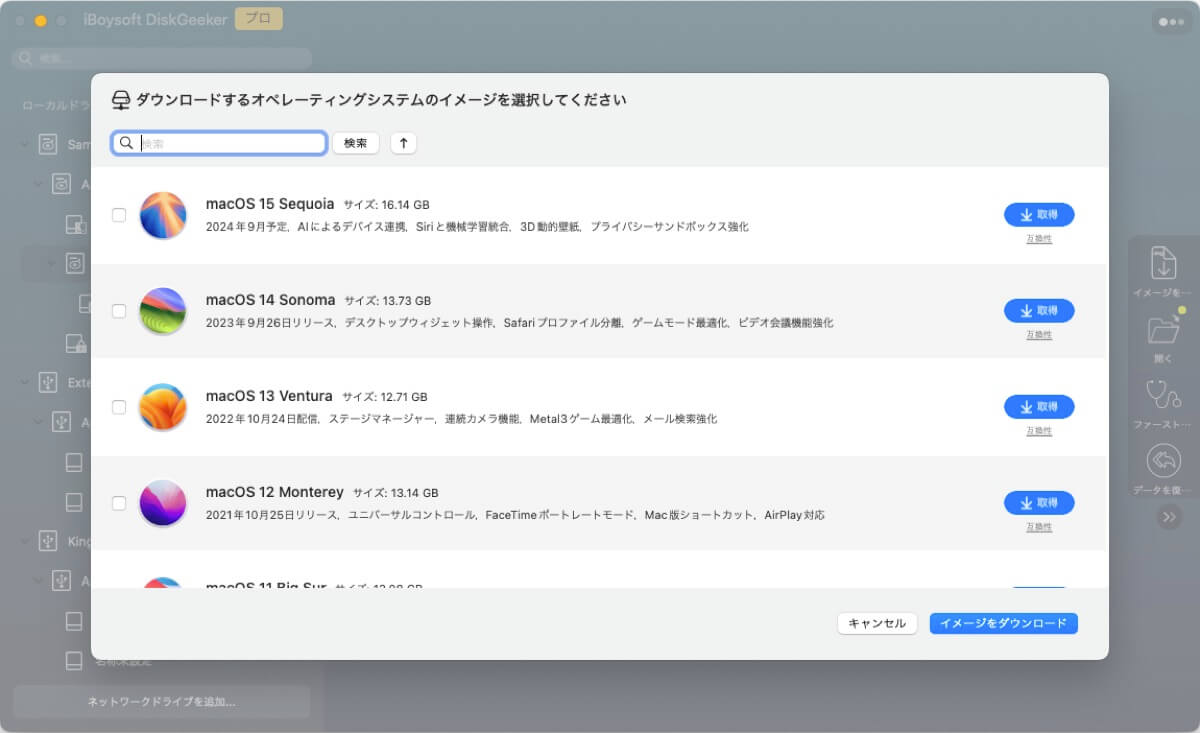Tick the macOS 14 Sonoma checkbox
This screenshot has width=1200, height=733.
(x=119, y=311)
